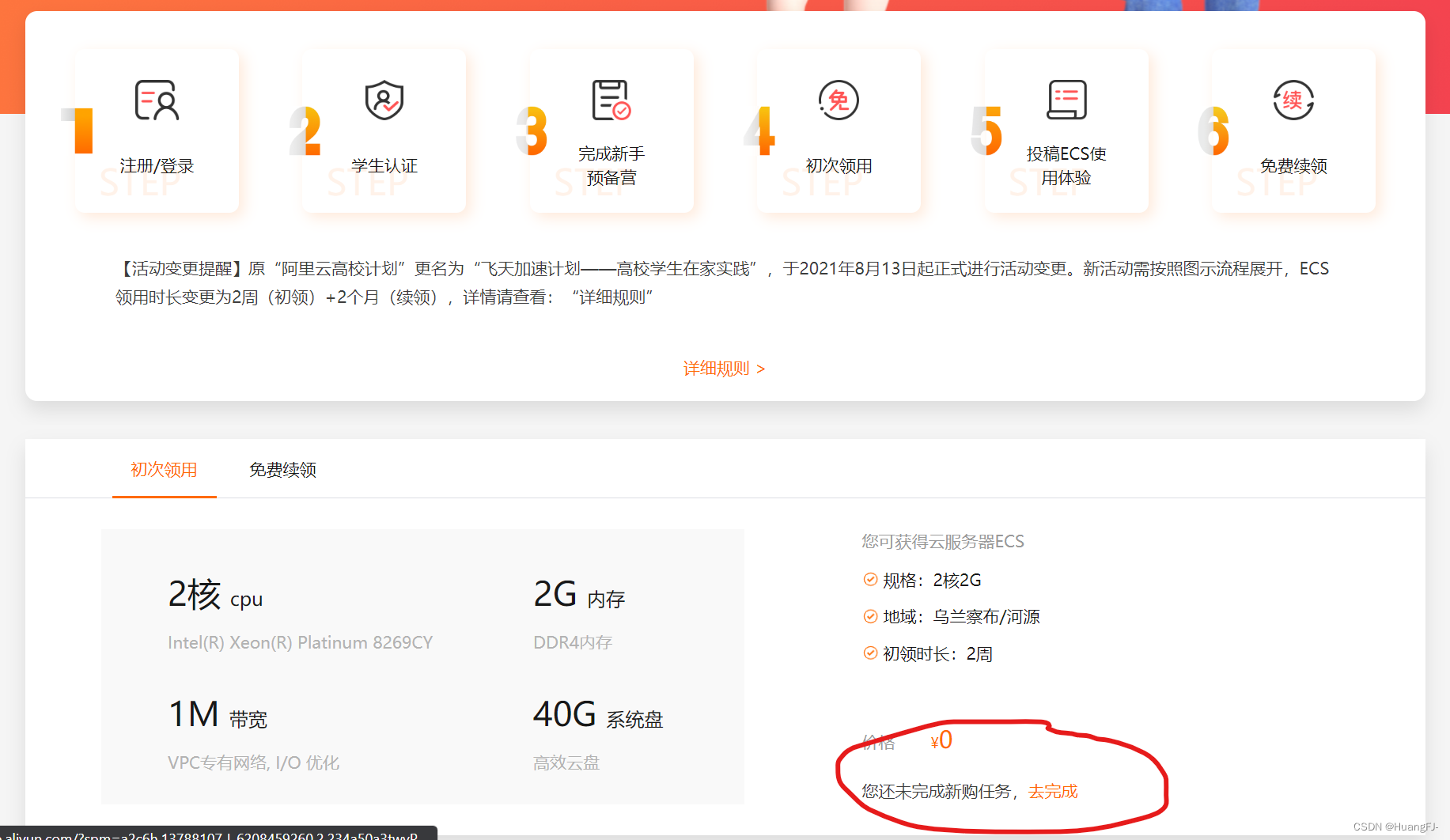This screenshot has height=840, width=1450.
Task: Click the DDR4内存 text
Action: [573, 642]
